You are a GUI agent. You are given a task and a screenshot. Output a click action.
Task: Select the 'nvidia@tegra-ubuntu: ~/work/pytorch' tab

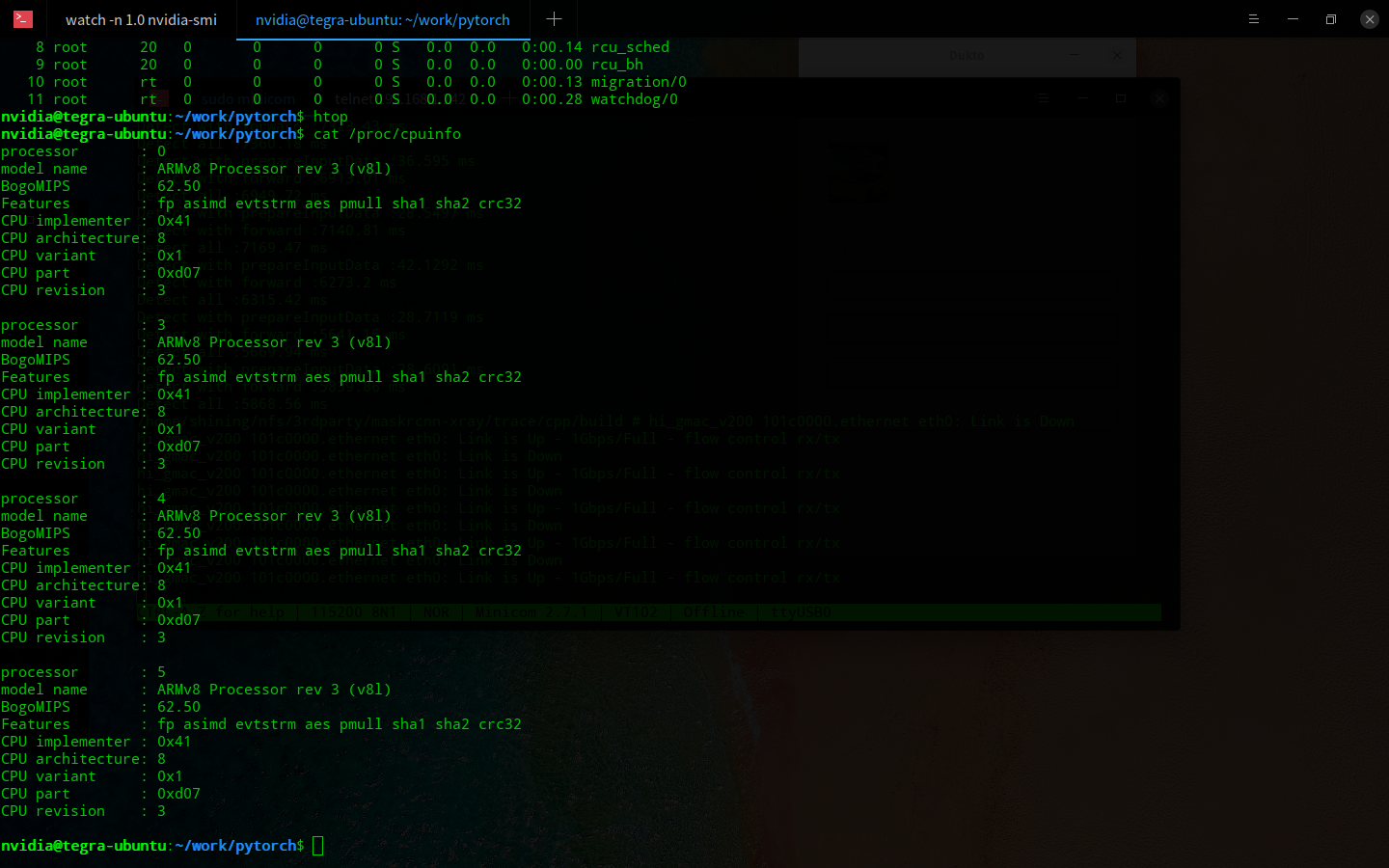tap(383, 19)
